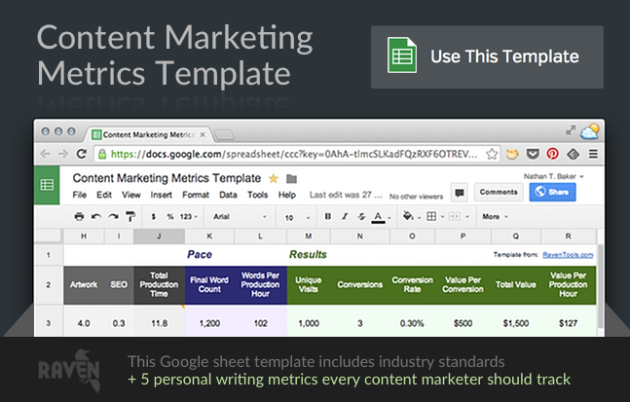The height and width of the screenshot is (402, 630).
Task: Click the cell containing 0.30%
Action: [x=412, y=323]
